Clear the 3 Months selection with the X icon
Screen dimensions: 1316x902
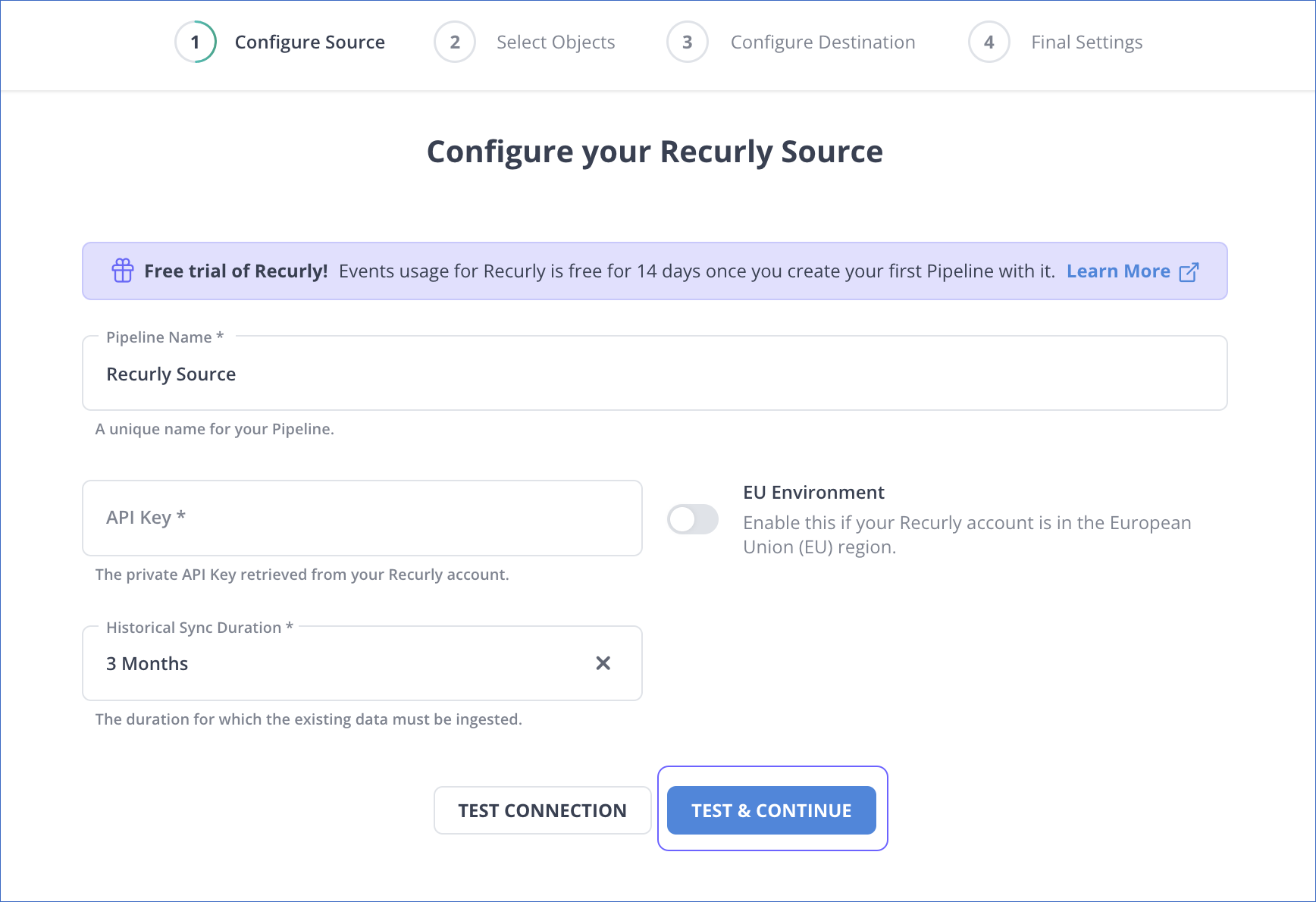pos(603,663)
